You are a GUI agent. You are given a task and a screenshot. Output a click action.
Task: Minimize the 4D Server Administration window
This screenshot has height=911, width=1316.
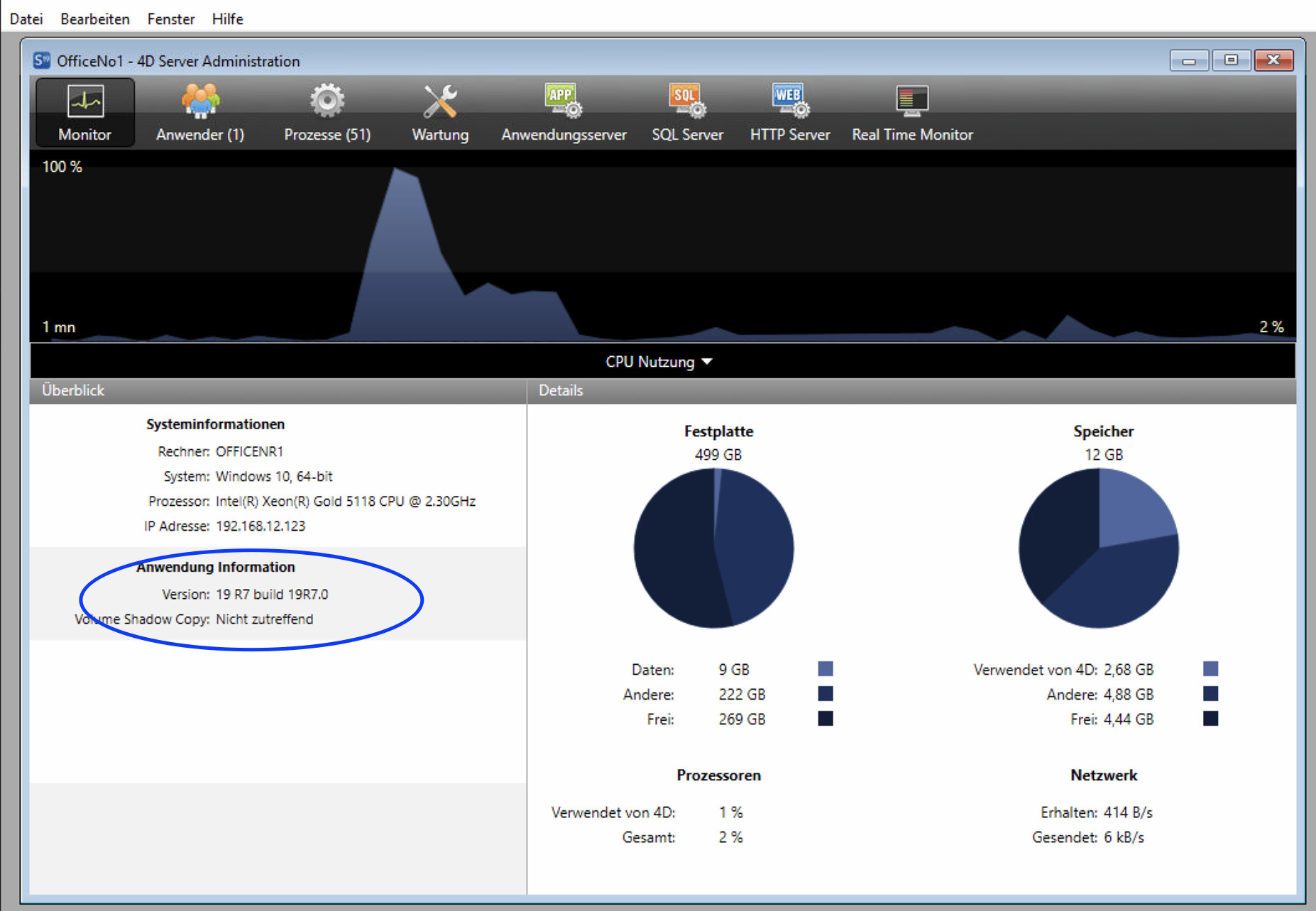point(1190,60)
